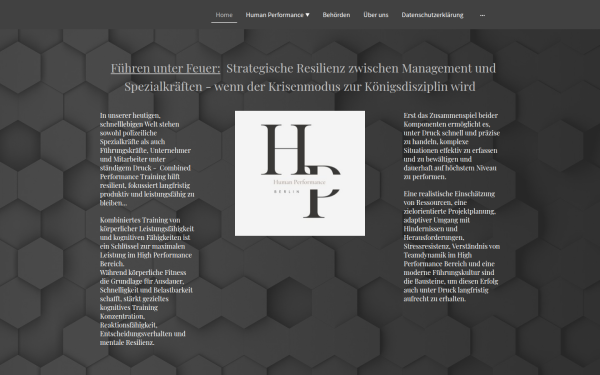The image size is (600, 375).
Task: Click the paragraph starting 'In unserer heutigen'
Action: click(147, 159)
